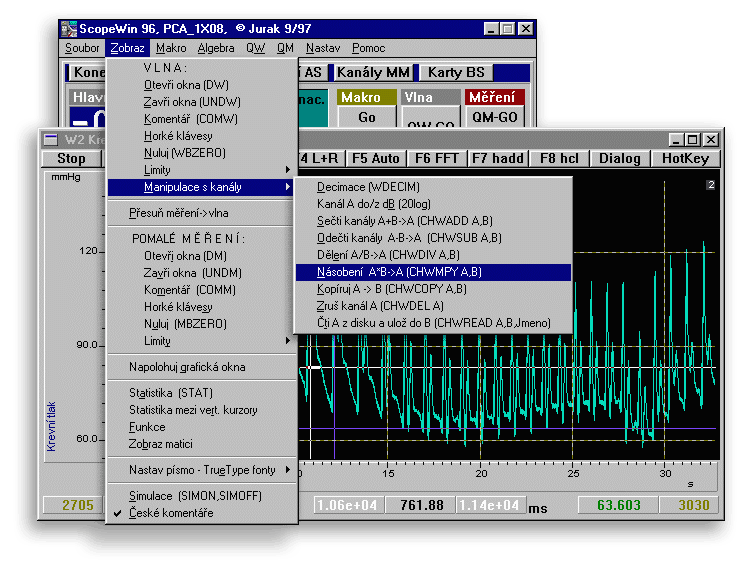Click the Krevní tlak axis label

(x=51, y=426)
